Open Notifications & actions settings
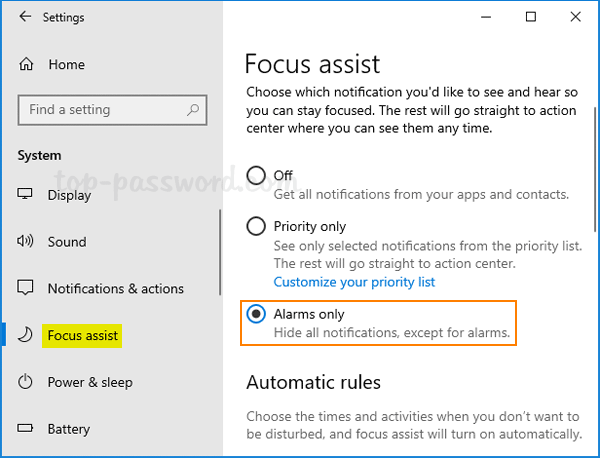 click(115, 289)
